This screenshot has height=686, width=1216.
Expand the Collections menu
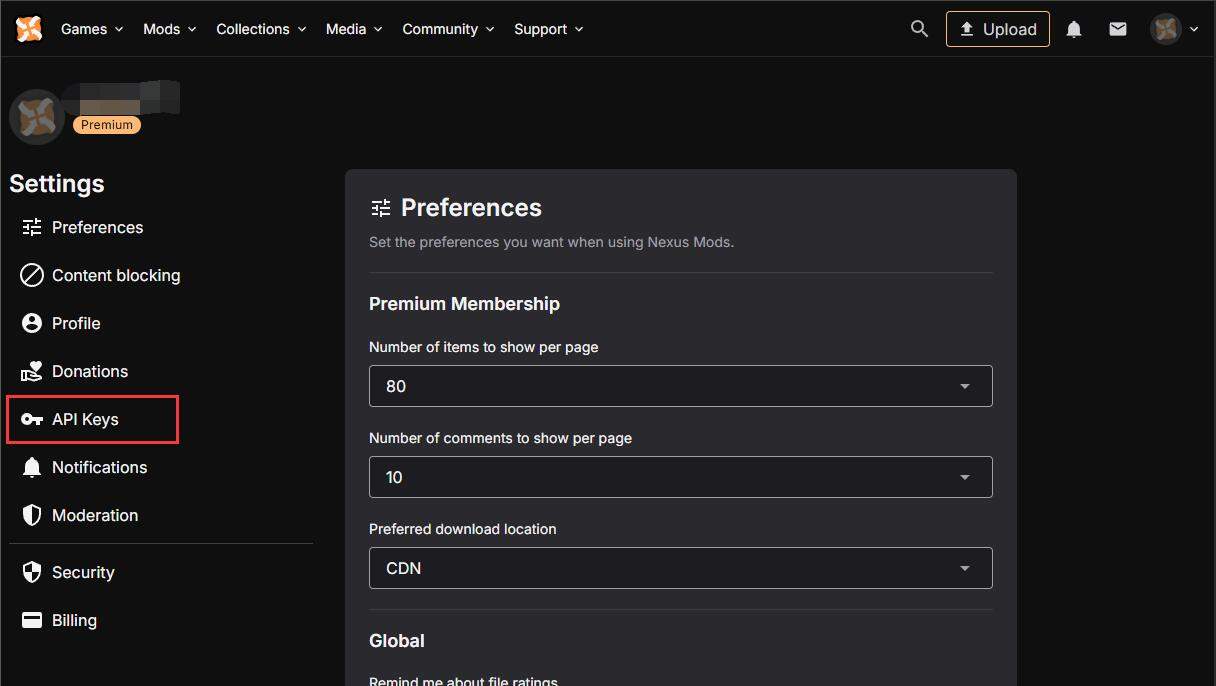click(x=260, y=29)
